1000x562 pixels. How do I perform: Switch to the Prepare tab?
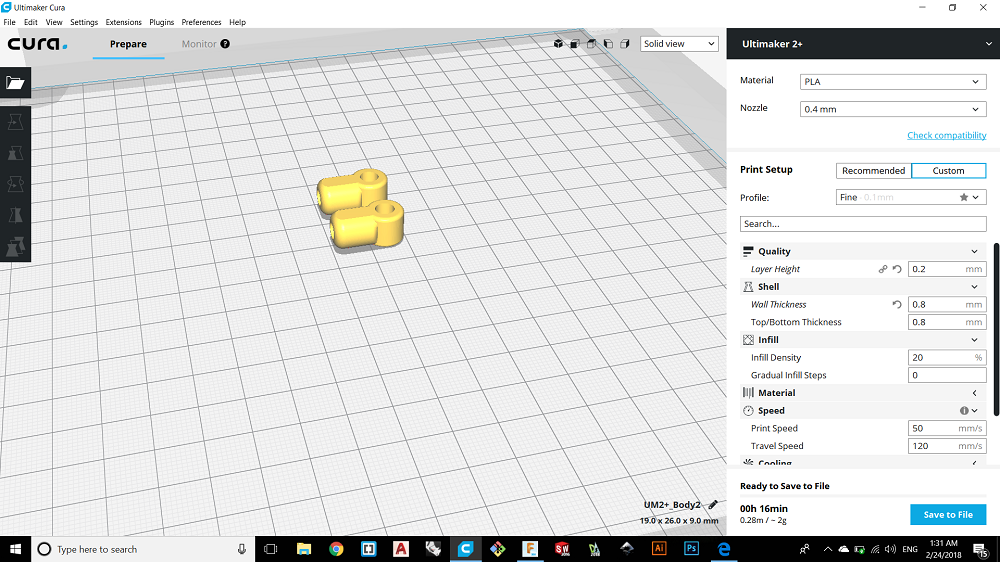coord(128,44)
